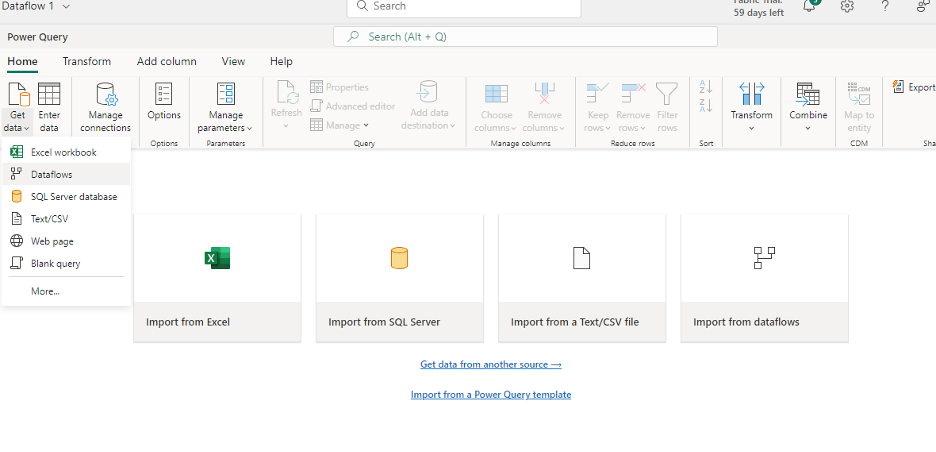Open the Help question mark icon
Screen dimensions: 936x452
(885, 6)
